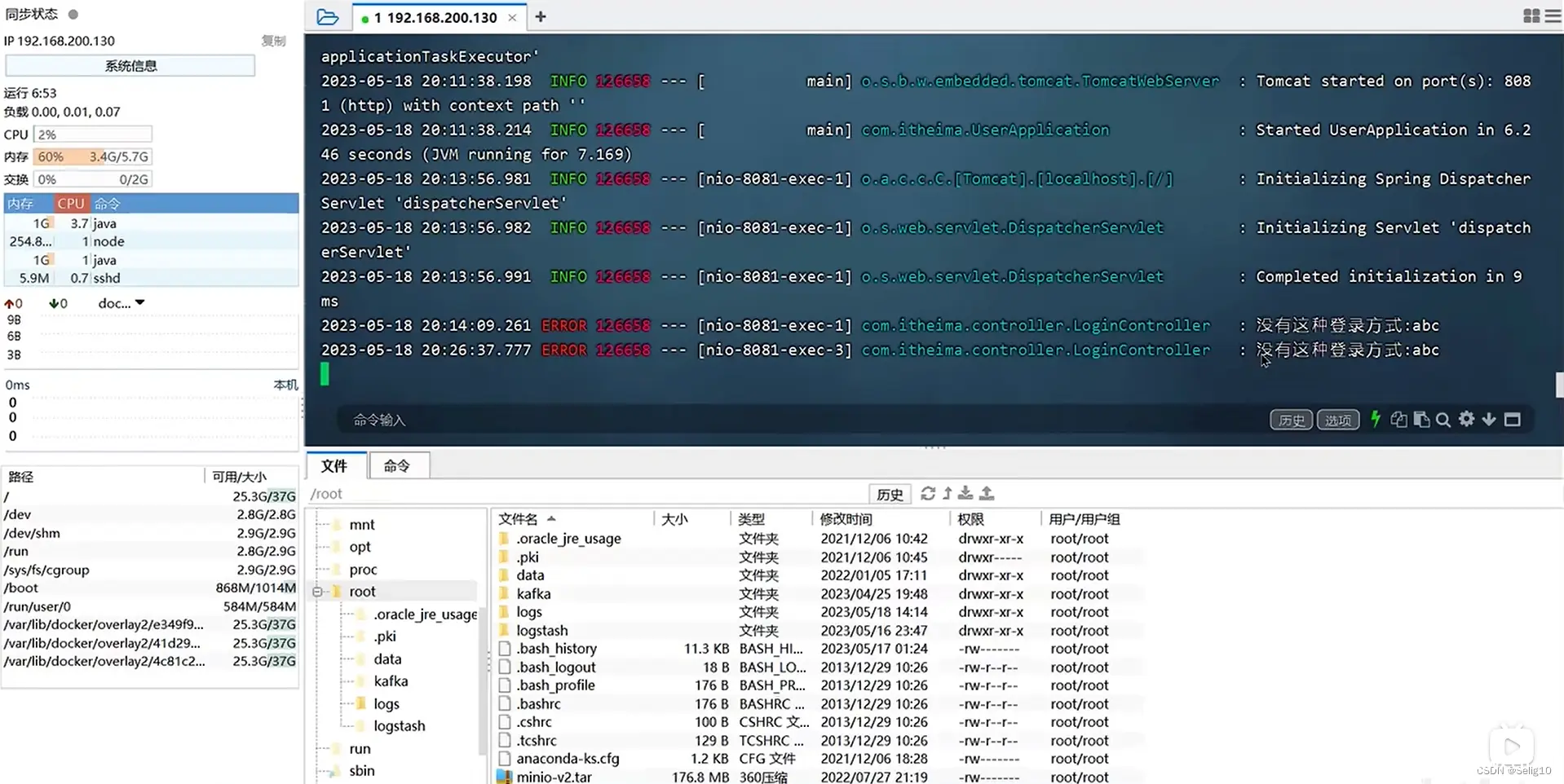Viewport: 1564px width, 784px height.
Task: Copy terminal selection with copy icon
Action: click(x=1398, y=419)
